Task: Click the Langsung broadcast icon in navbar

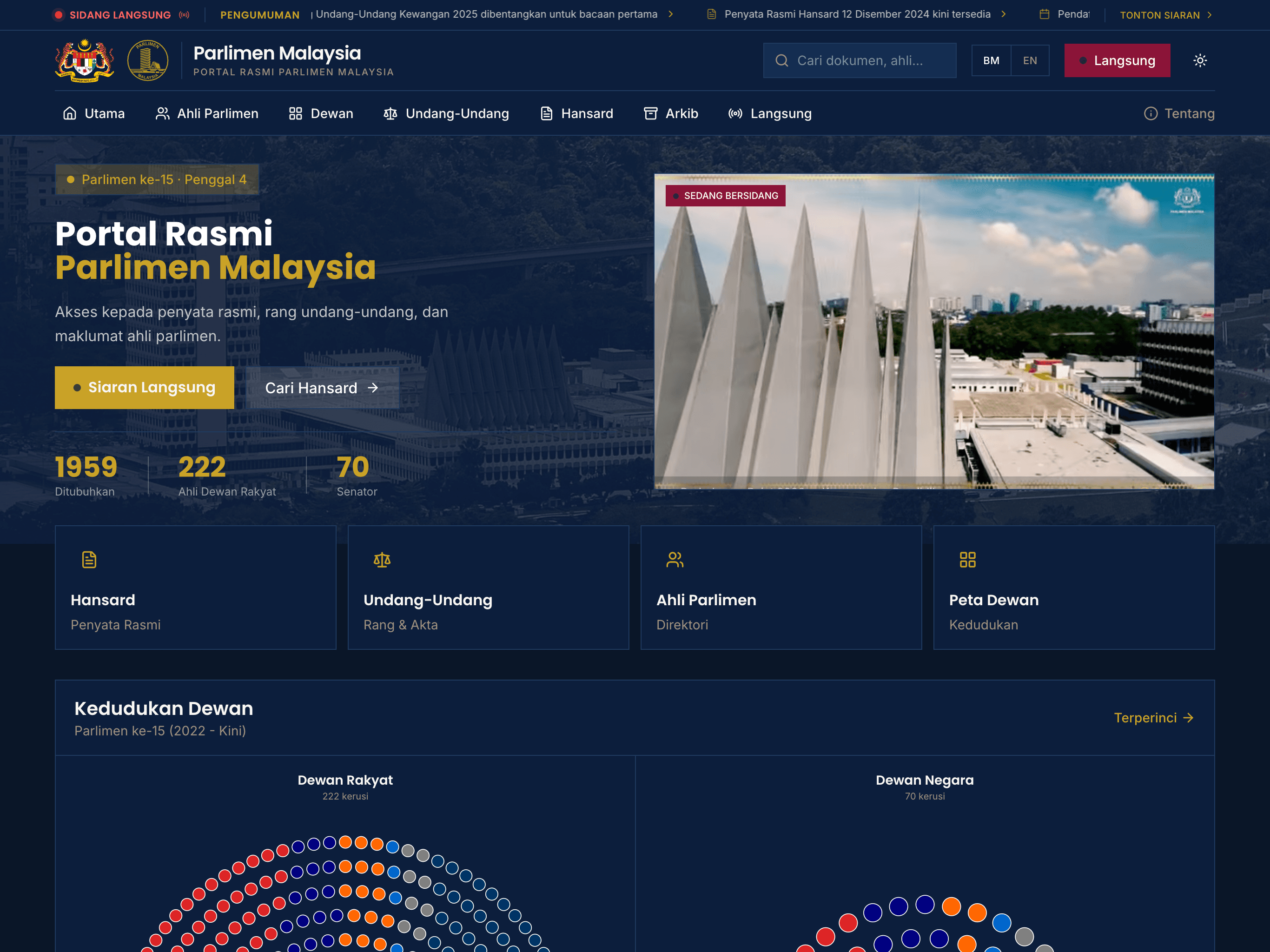Action: coord(735,114)
